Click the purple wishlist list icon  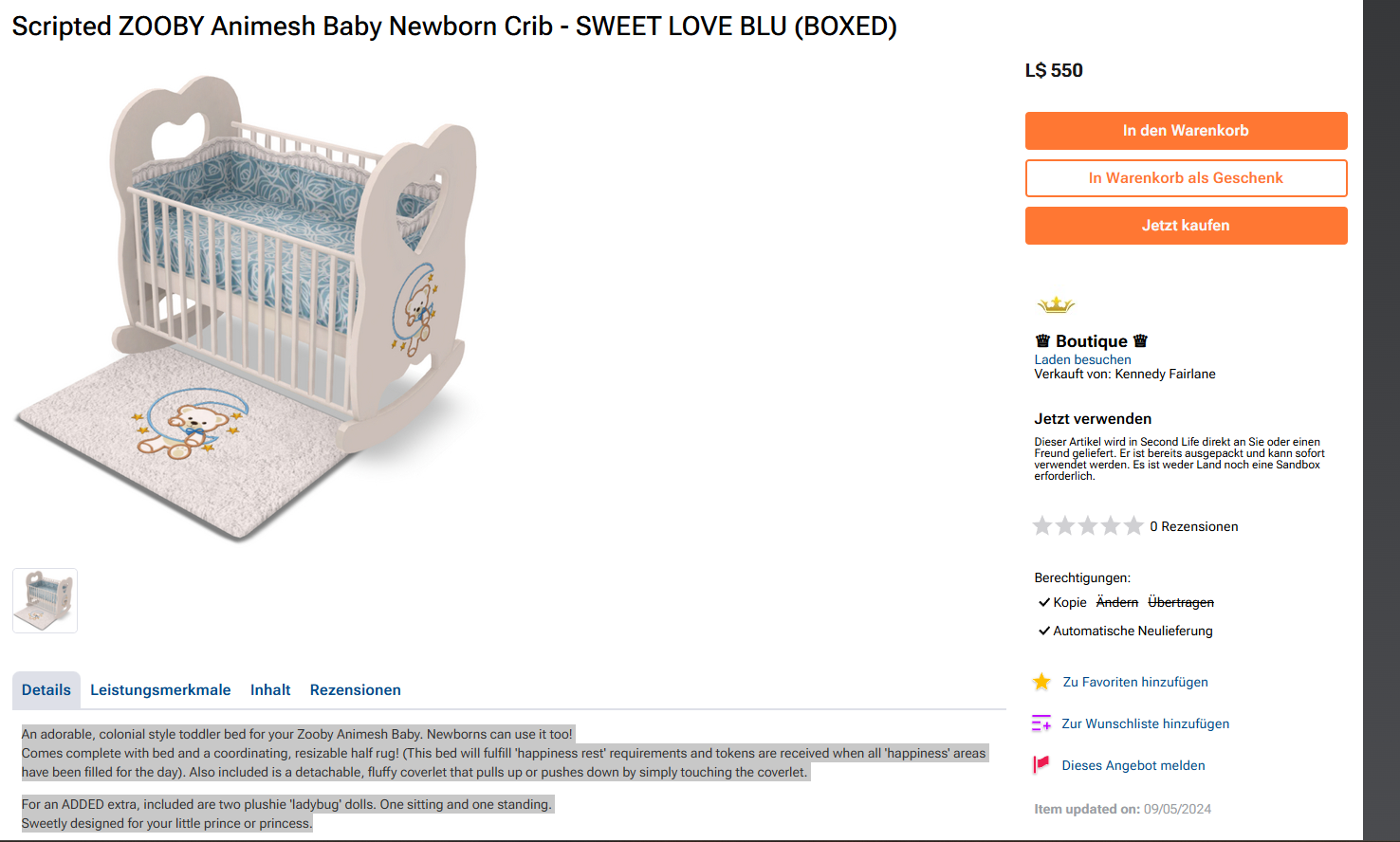(1041, 723)
